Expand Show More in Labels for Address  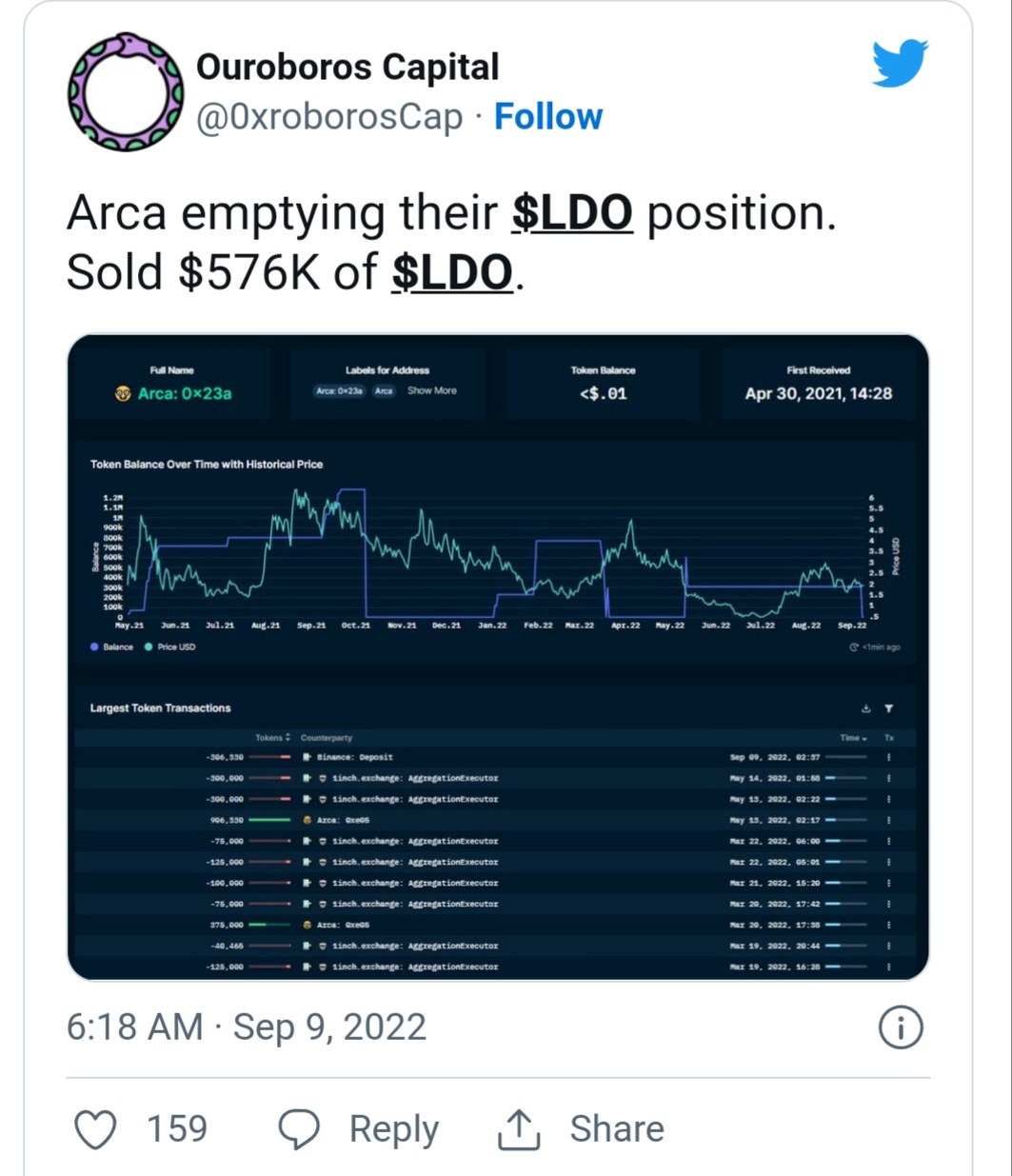coord(431,390)
